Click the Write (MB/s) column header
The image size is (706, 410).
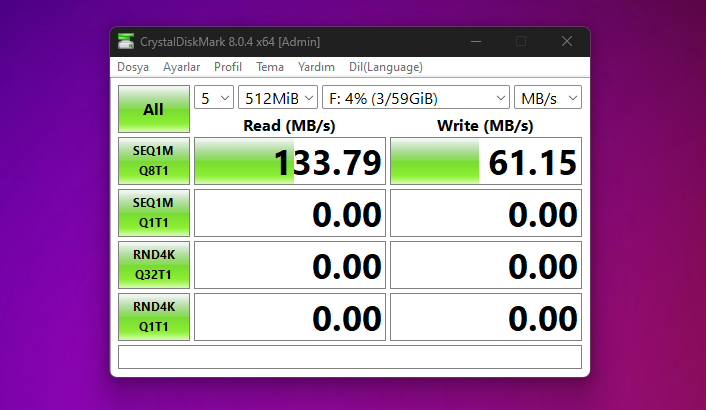[485, 126]
